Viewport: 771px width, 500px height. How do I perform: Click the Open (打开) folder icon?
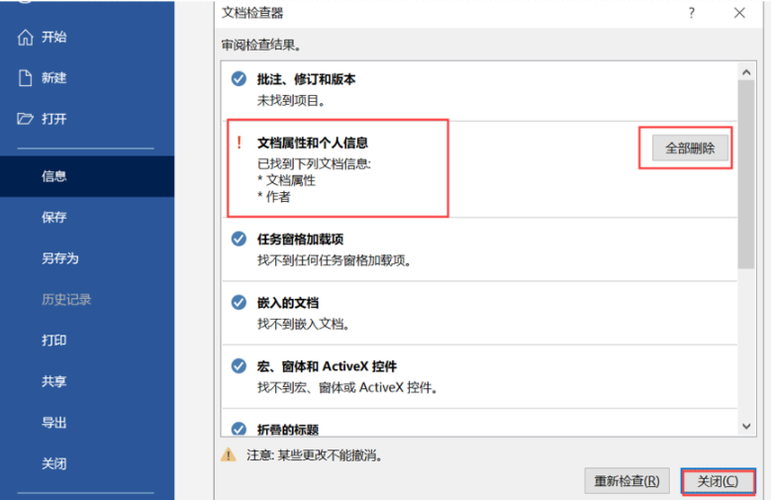(x=25, y=118)
